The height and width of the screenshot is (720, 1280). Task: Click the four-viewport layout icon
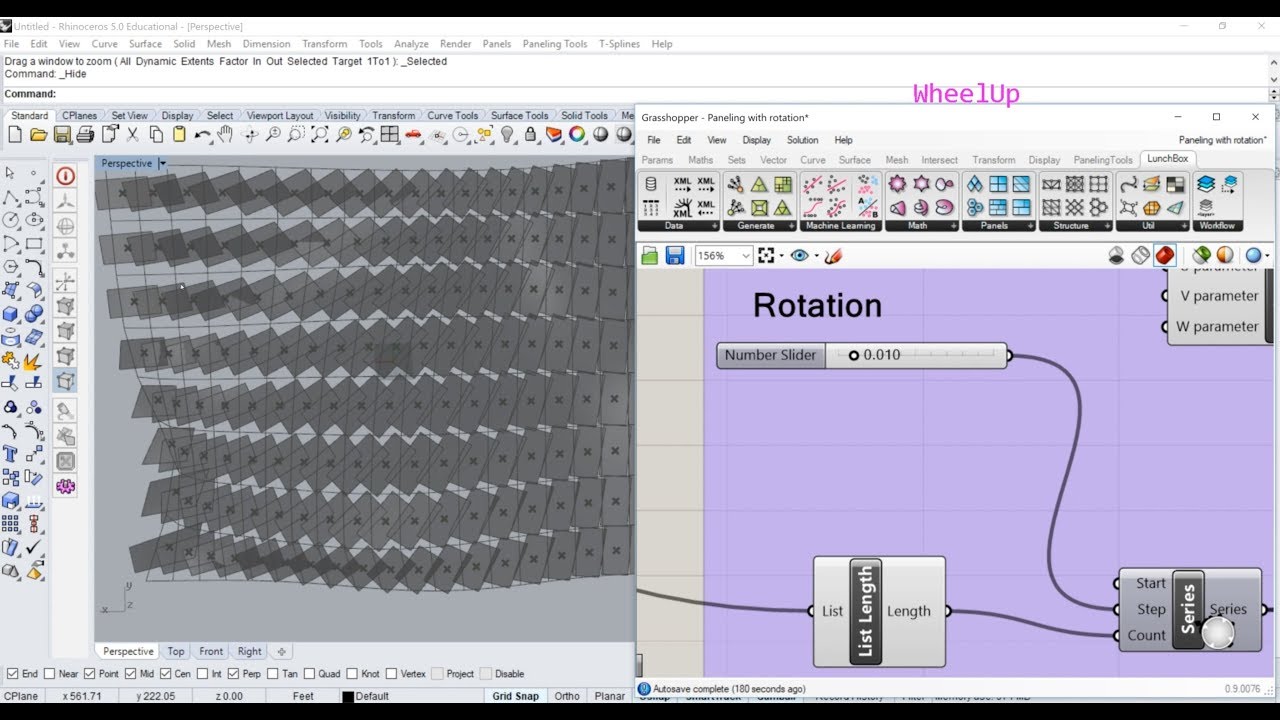390,134
